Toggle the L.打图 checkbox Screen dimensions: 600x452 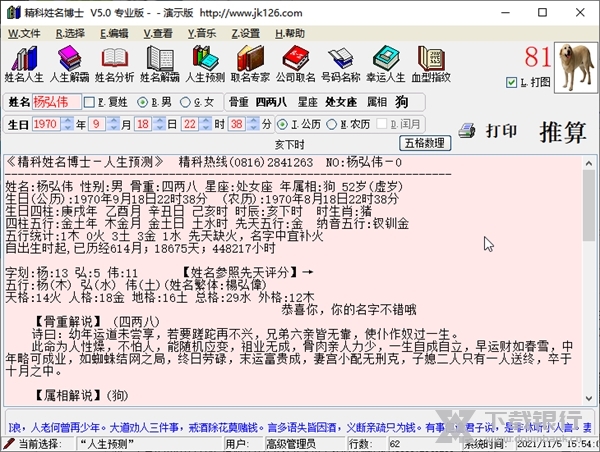[x=511, y=82]
